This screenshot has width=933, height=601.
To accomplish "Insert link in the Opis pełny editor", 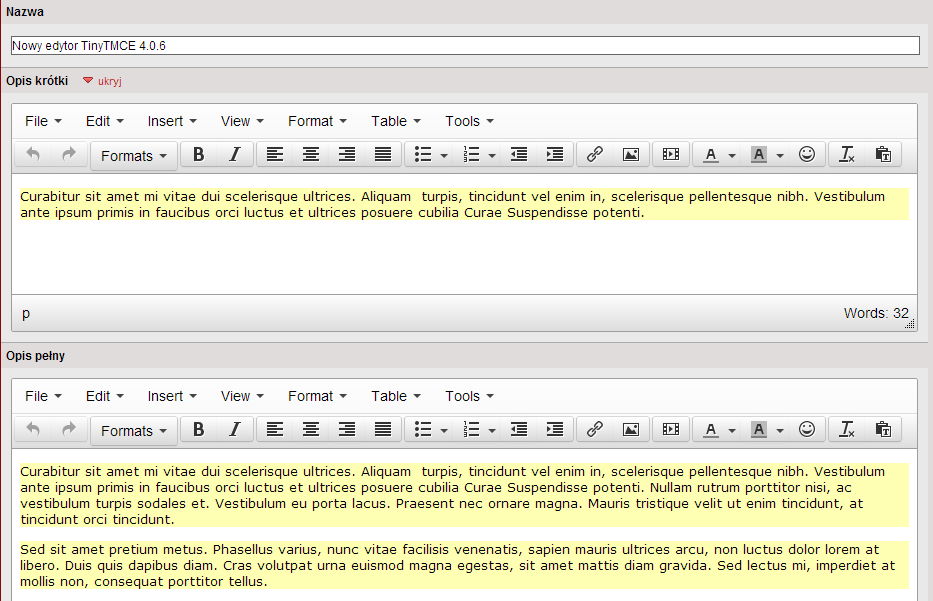I will [595, 430].
